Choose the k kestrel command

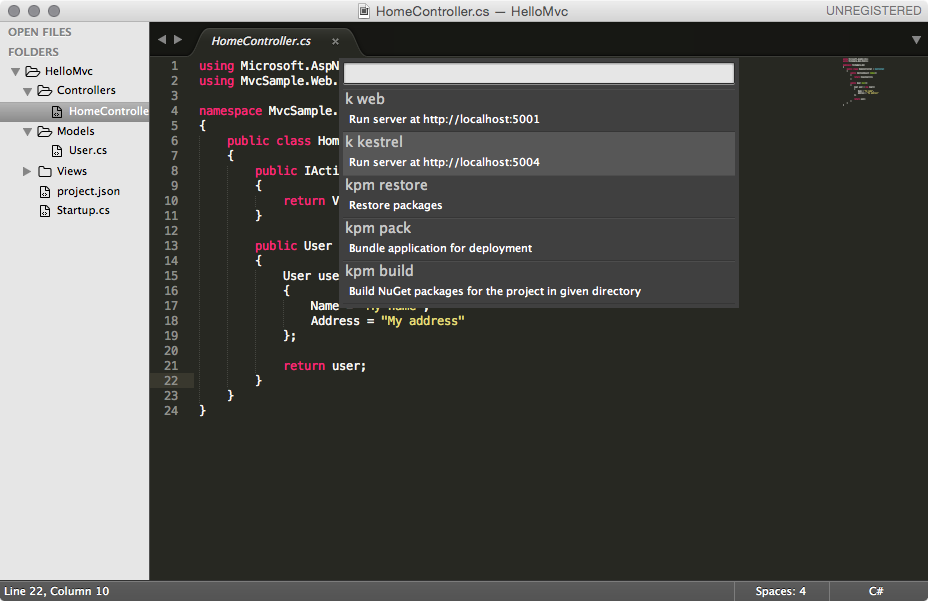click(x=539, y=152)
